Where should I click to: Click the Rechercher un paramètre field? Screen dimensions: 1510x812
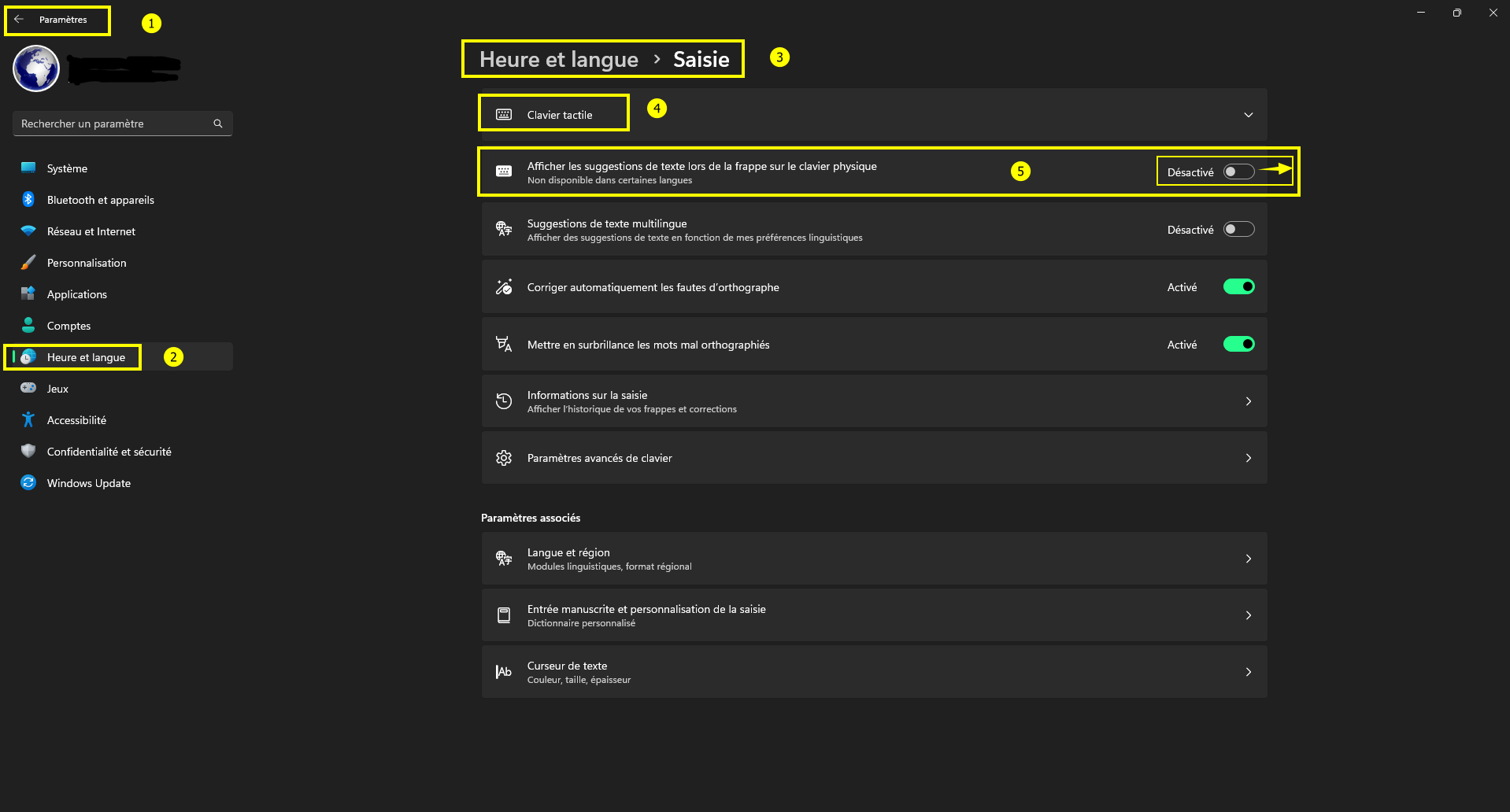[114, 124]
